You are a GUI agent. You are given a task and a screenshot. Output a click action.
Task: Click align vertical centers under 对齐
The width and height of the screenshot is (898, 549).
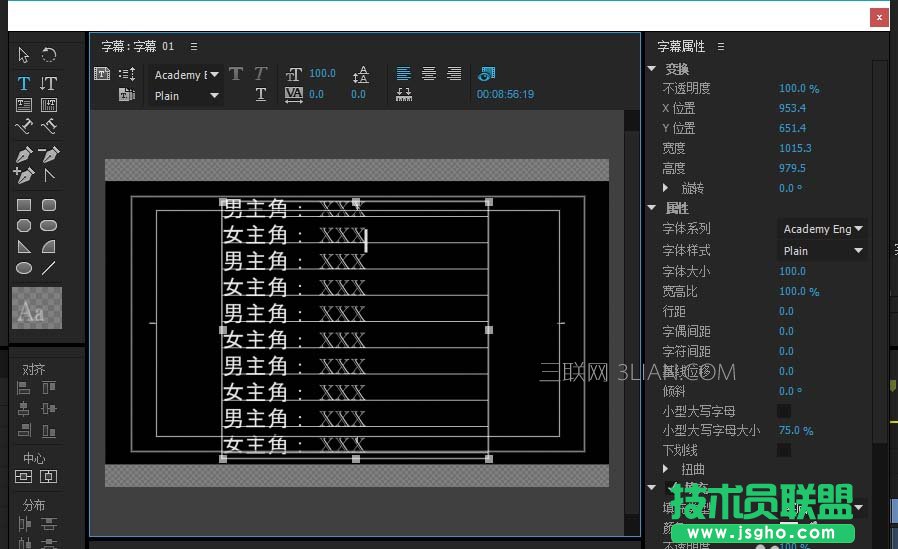(x=49, y=409)
